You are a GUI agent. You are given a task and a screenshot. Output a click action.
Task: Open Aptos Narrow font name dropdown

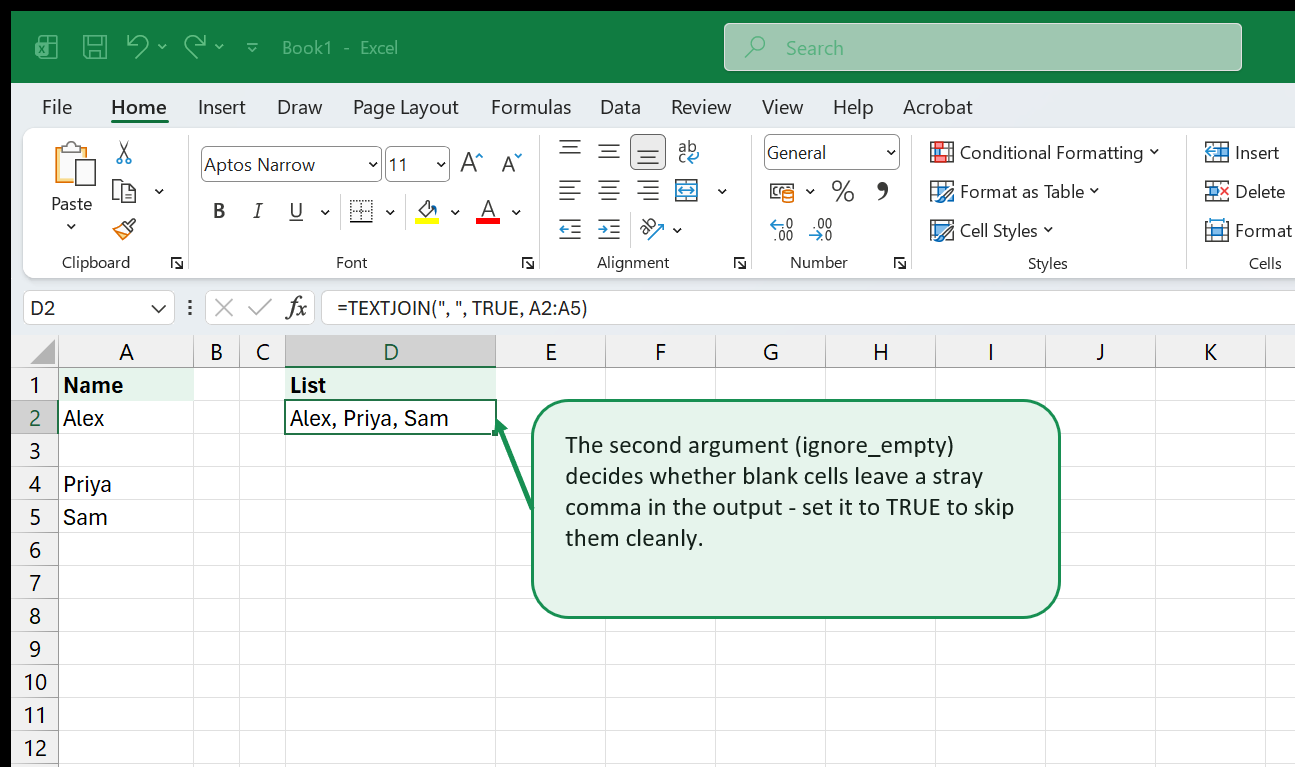tap(373, 165)
